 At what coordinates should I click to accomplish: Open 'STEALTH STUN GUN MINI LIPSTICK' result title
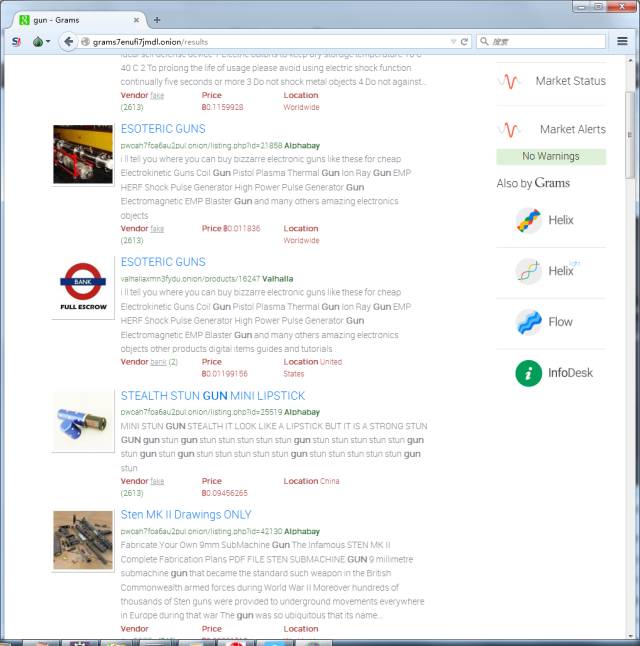tap(213, 396)
